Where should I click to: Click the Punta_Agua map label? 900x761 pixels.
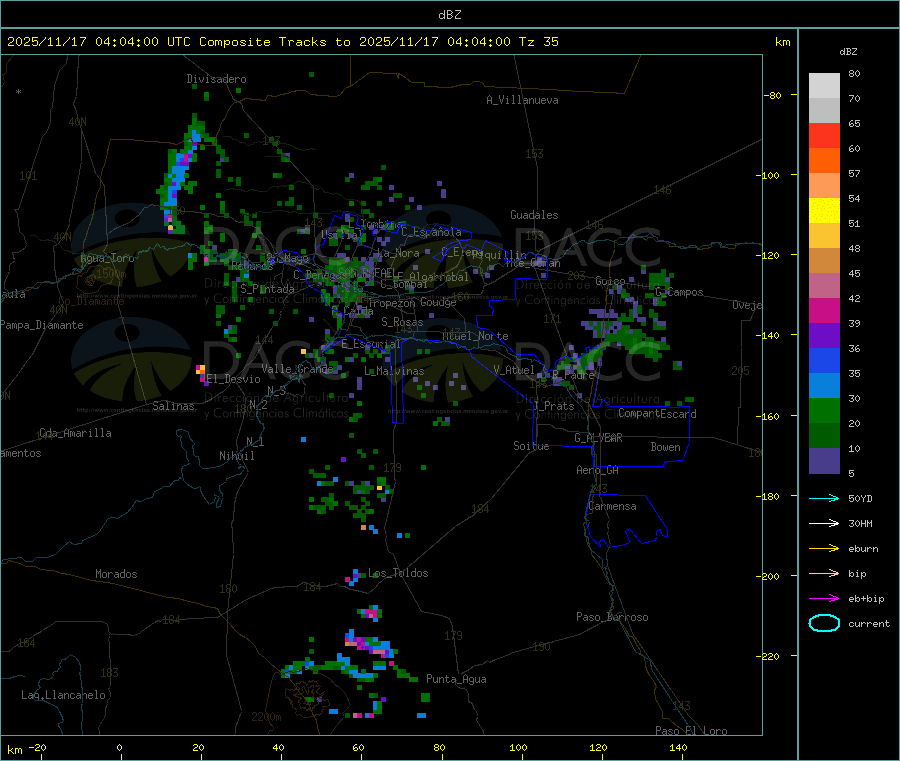(456, 679)
